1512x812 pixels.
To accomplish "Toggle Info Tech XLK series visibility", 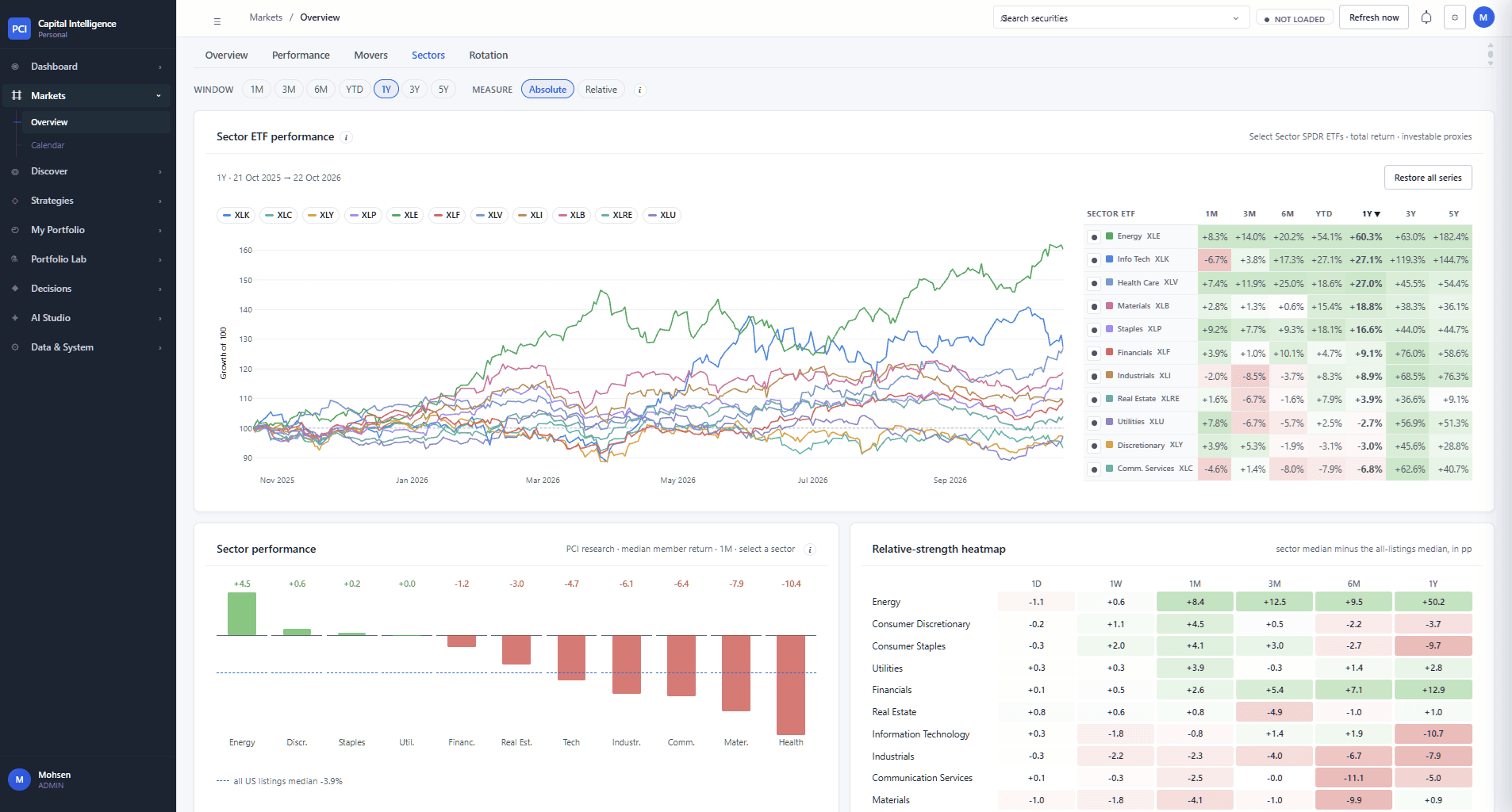I will coord(1094,260).
